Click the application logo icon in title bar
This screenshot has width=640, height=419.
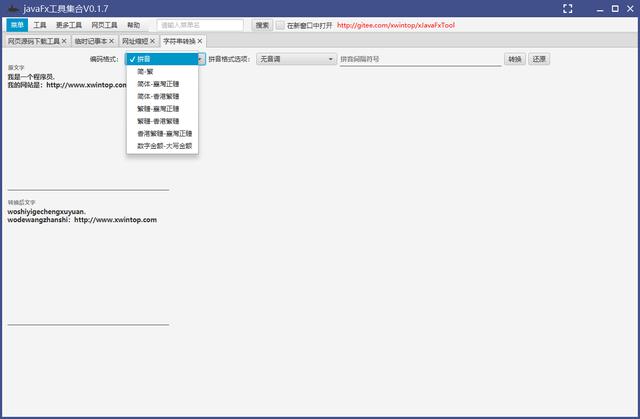13,9
